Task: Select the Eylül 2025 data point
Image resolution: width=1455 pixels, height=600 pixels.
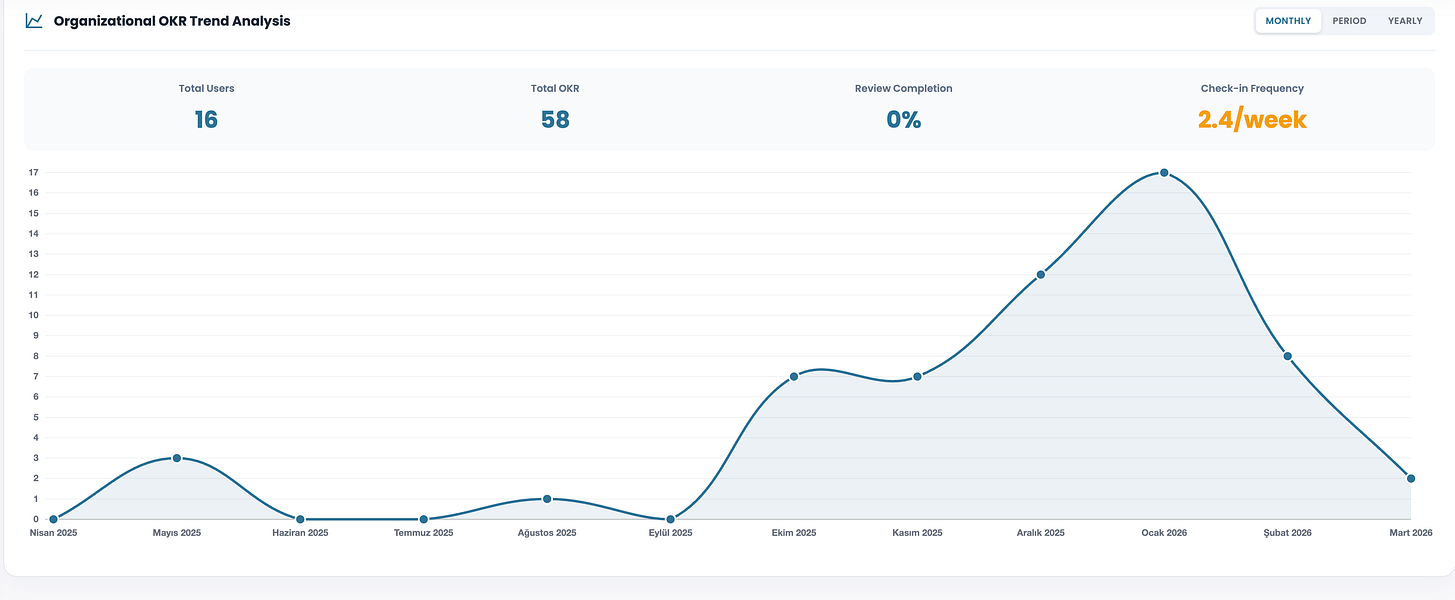Action: tap(670, 519)
